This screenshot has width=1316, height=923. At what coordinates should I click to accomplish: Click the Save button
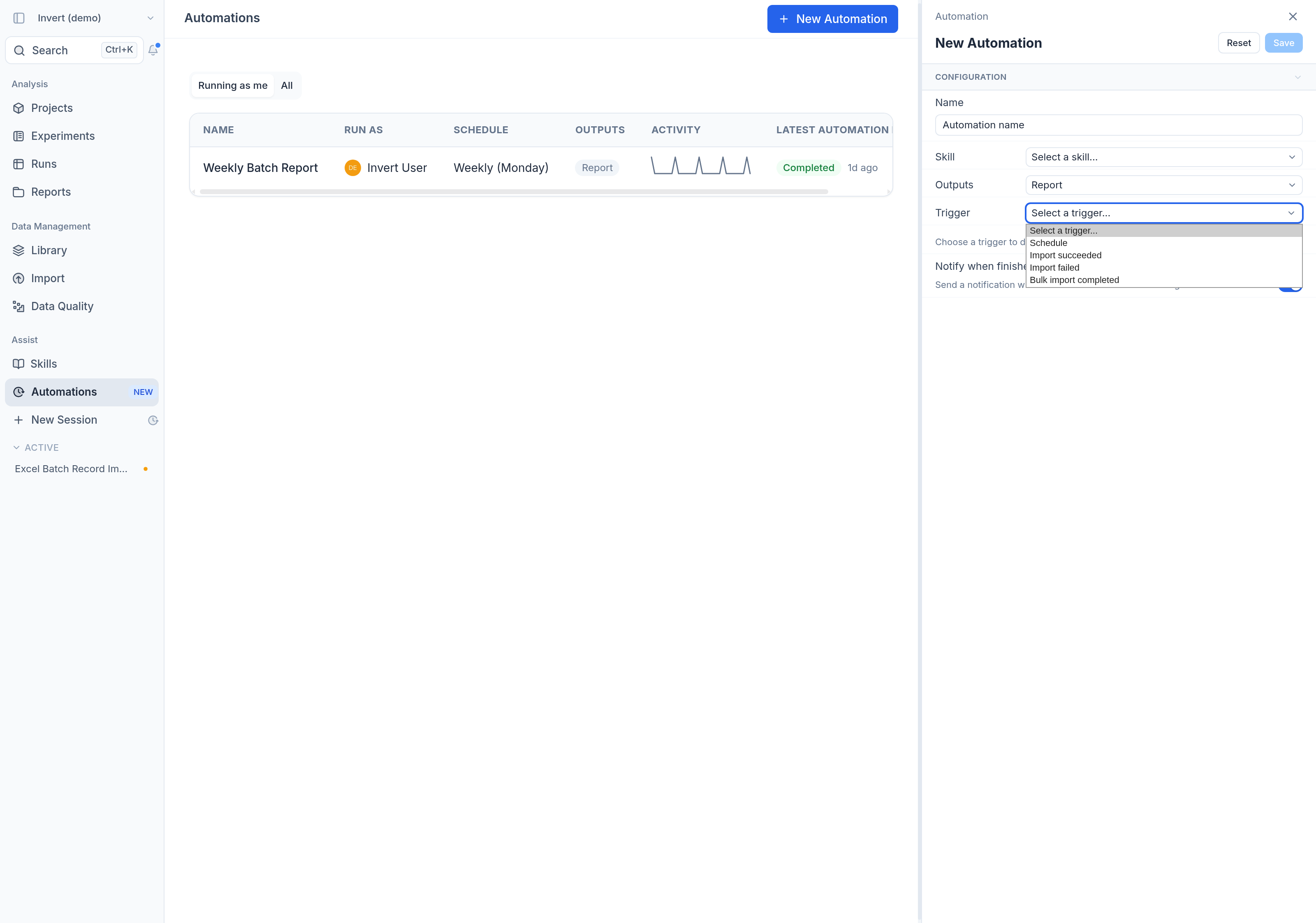[1284, 43]
